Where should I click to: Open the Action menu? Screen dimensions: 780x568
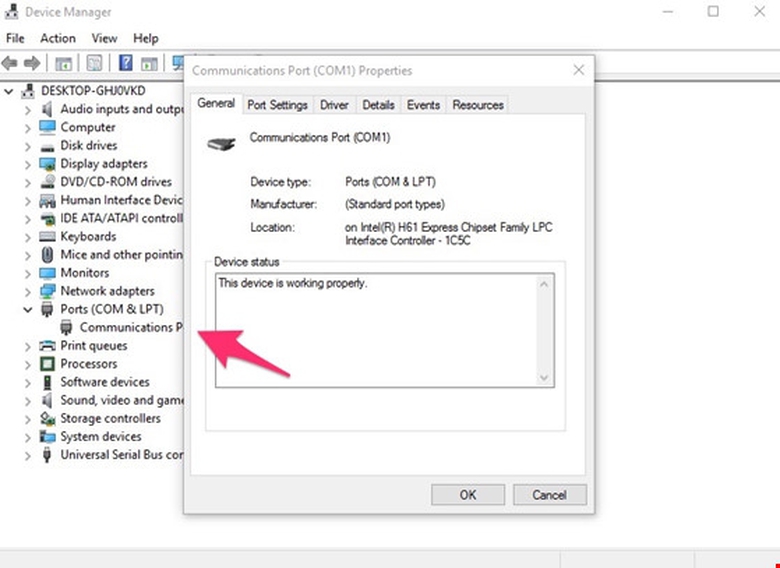[57, 38]
